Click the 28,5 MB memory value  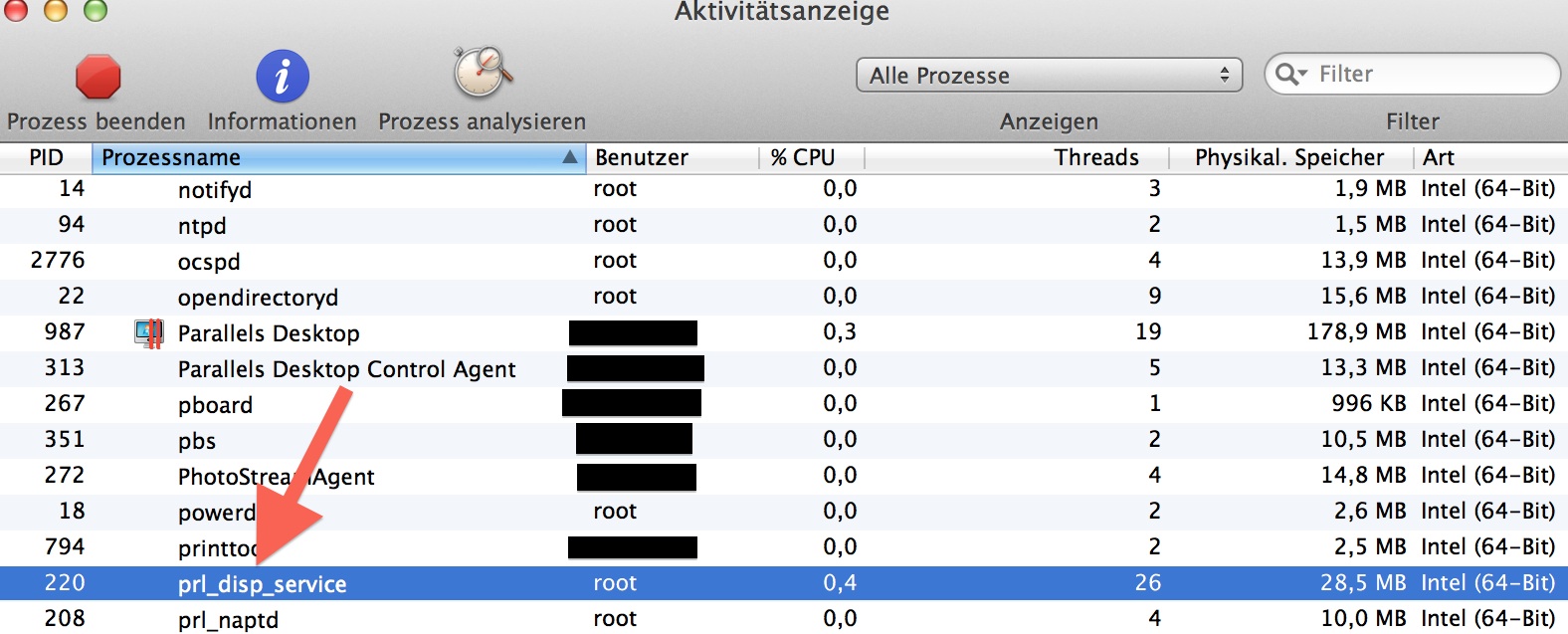click(x=1363, y=583)
